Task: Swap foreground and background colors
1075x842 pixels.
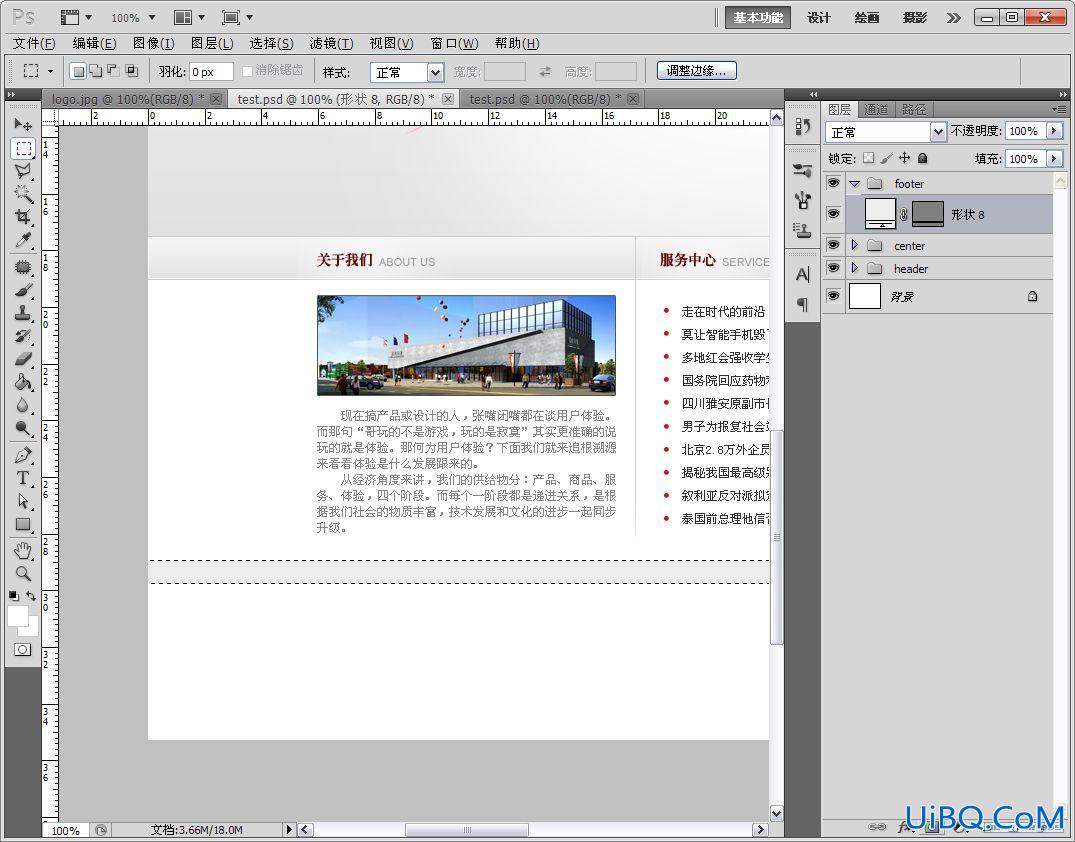Action: pos(32,596)
